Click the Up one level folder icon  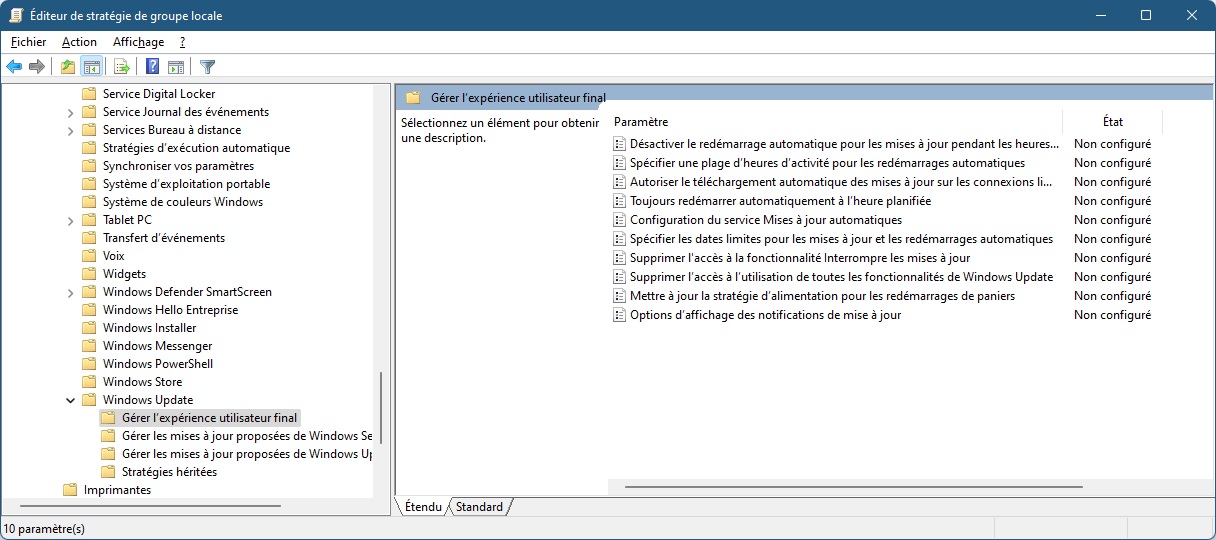[x=67, y=67]
